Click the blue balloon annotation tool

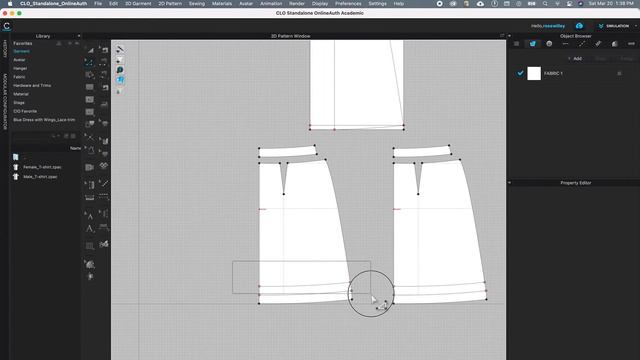120,70
